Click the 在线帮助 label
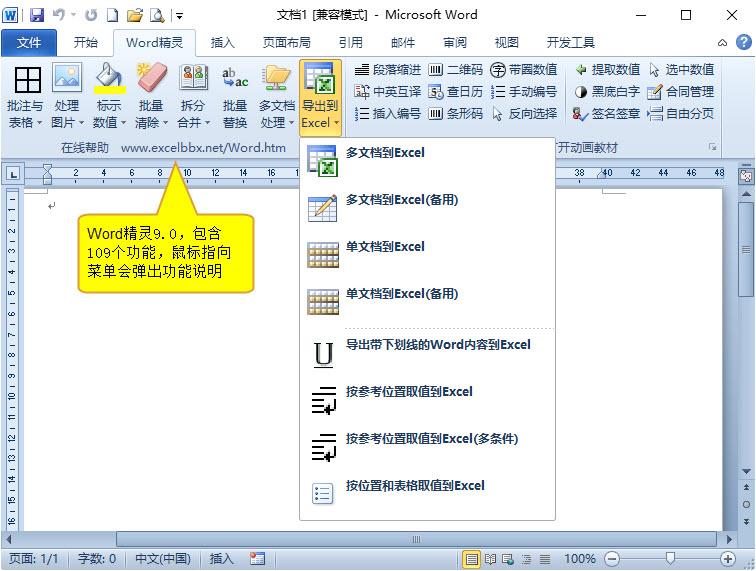756x571 pixels. click(x=85, y=148)
